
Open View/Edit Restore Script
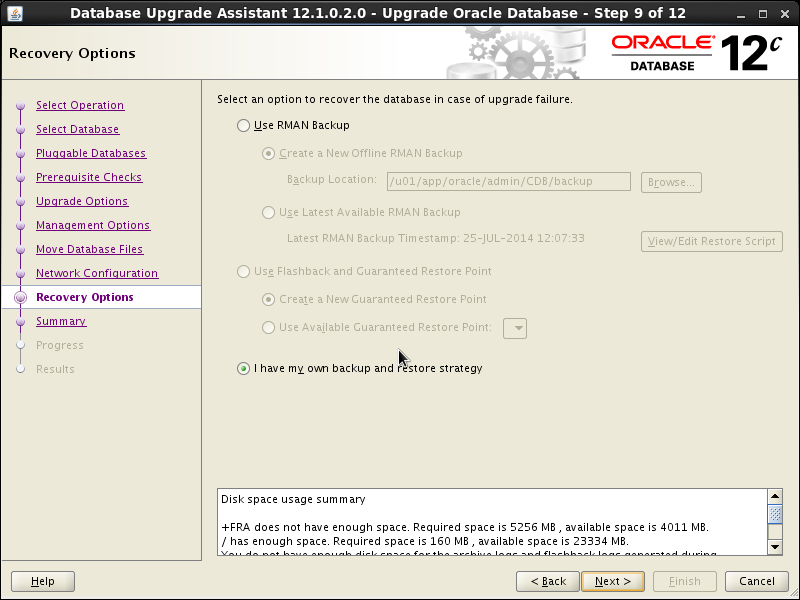pos(712,241)
